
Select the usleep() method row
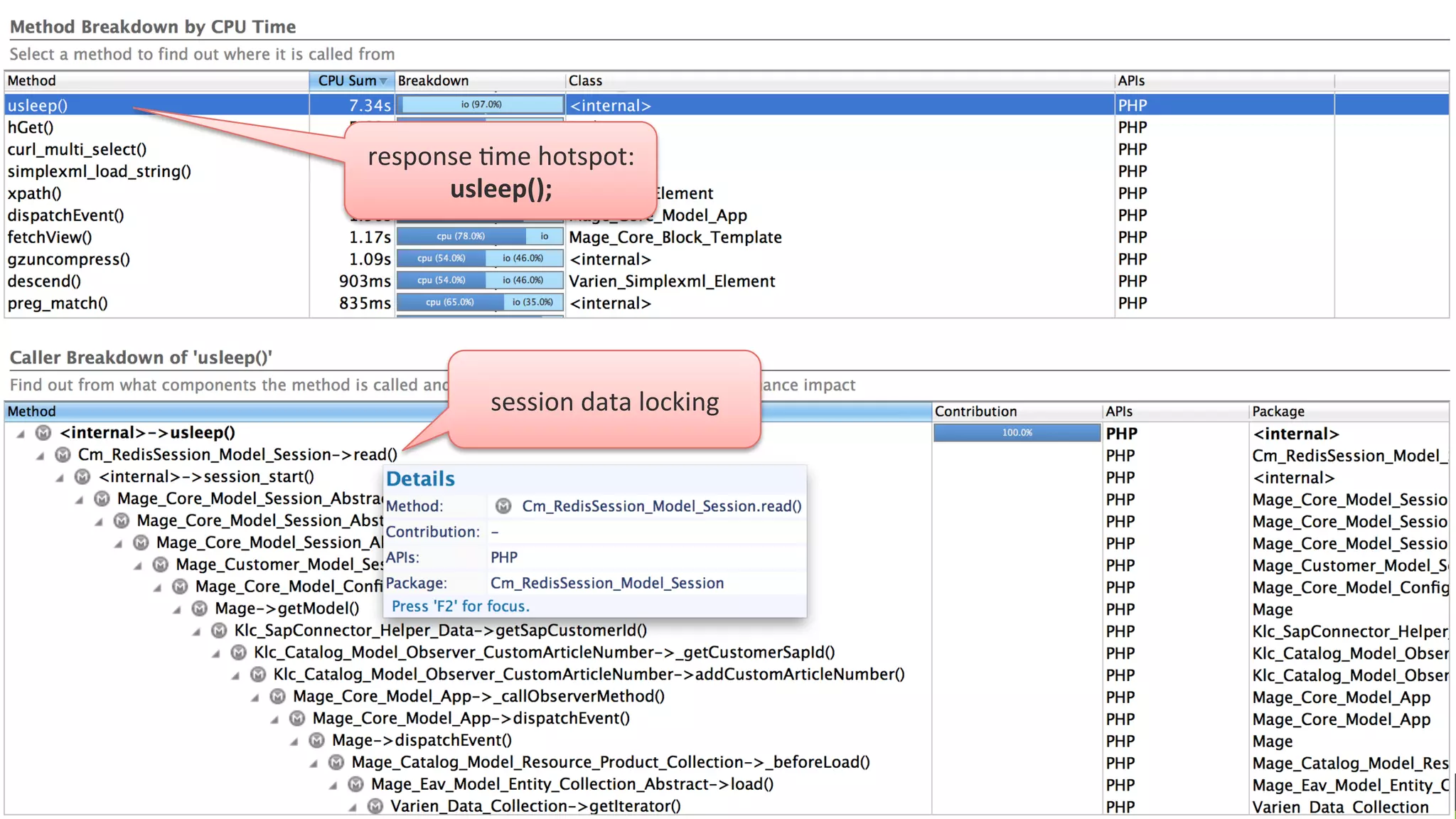[x=727, y=105]
